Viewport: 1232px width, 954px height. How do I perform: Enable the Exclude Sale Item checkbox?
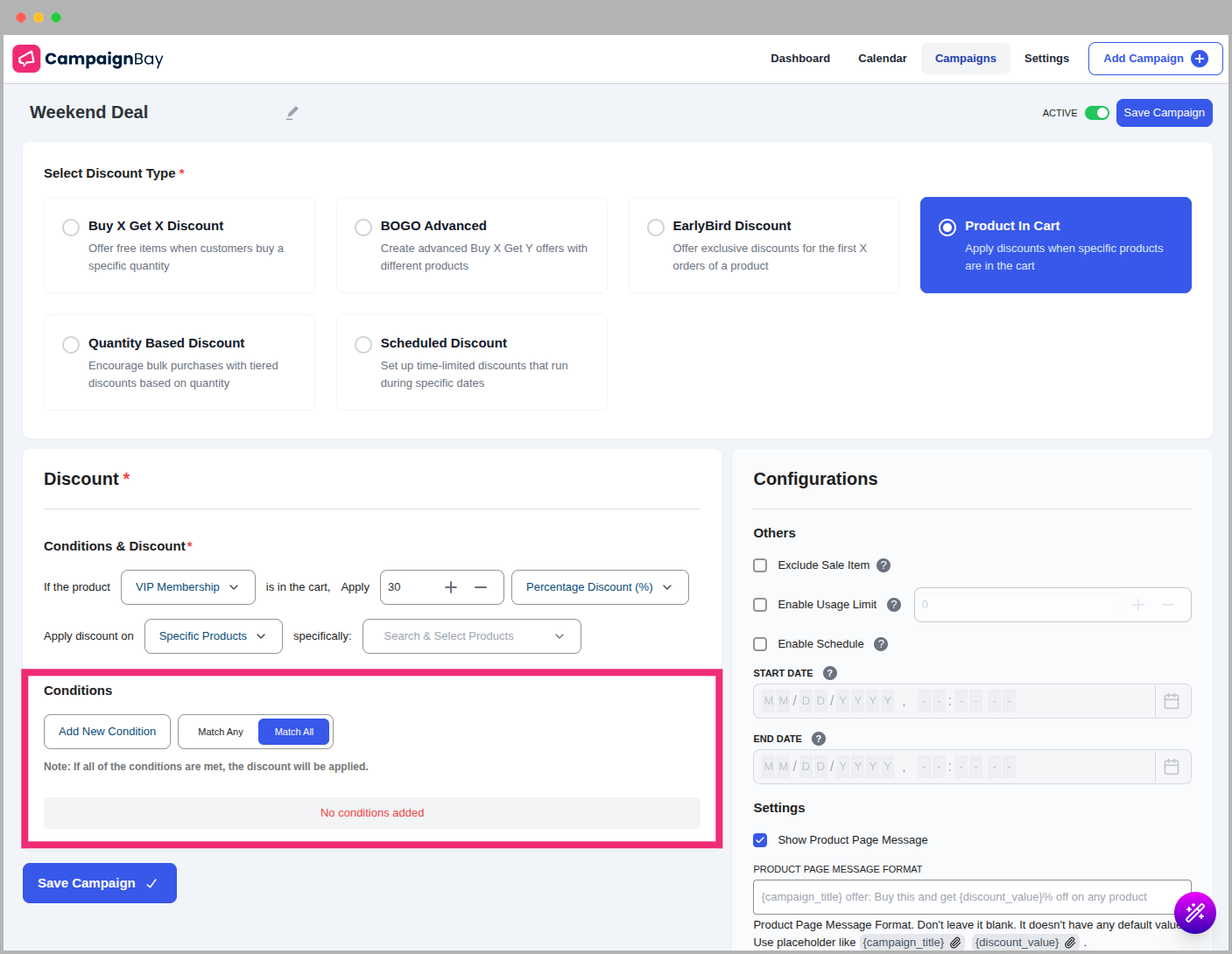[x=760, y=565]
